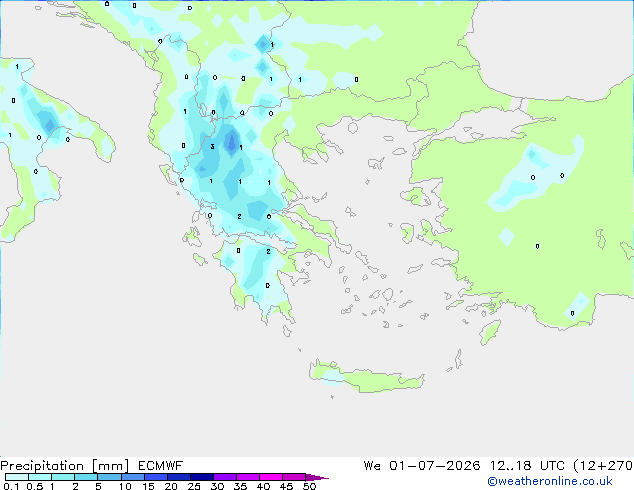Click the purple over-50 legend arrow tip
The width and height of the screenshot is (634, 490).
click(x=317, y=477)
